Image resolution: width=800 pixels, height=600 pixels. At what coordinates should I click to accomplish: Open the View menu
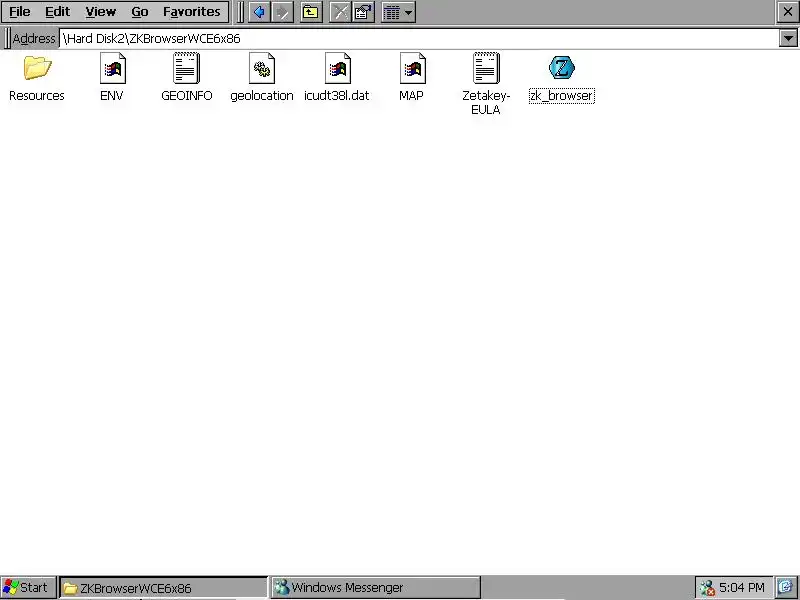tap(101, 12)
